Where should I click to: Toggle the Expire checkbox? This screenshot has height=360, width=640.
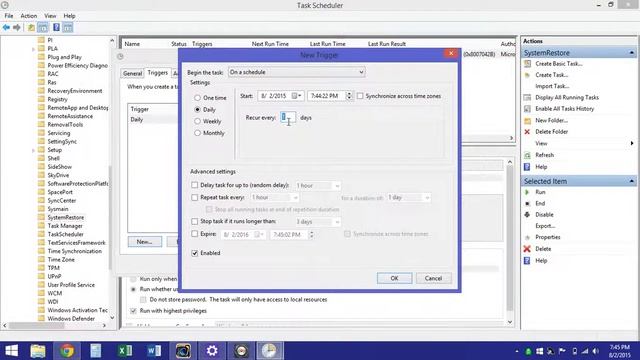pyautogui.click(x=195, y=234)
